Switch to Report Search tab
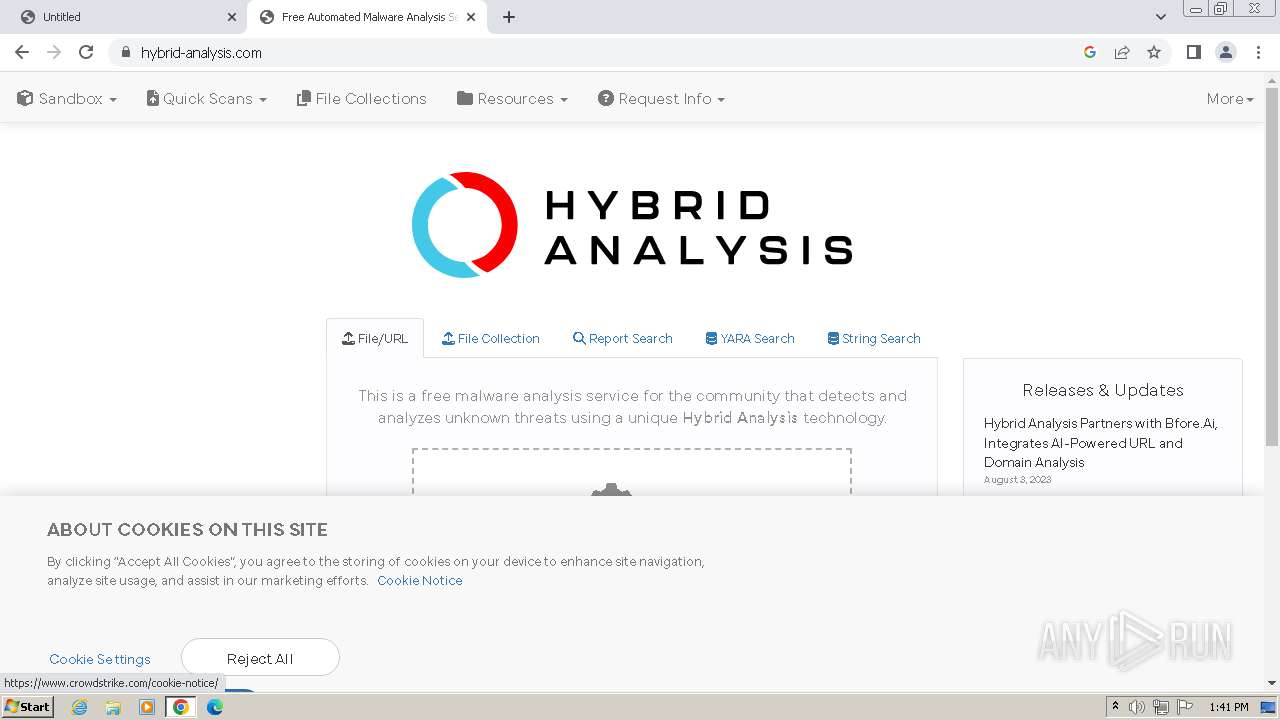Viewport: 1280px width, 720px height. tap(622, 338)
